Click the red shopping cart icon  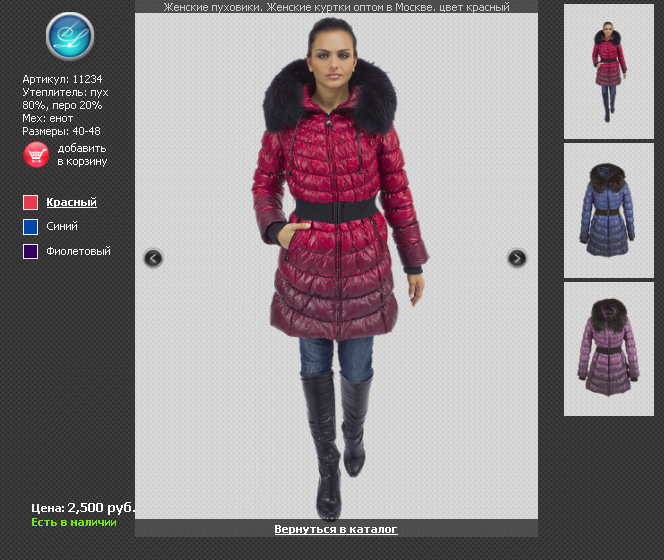(36, 154)
